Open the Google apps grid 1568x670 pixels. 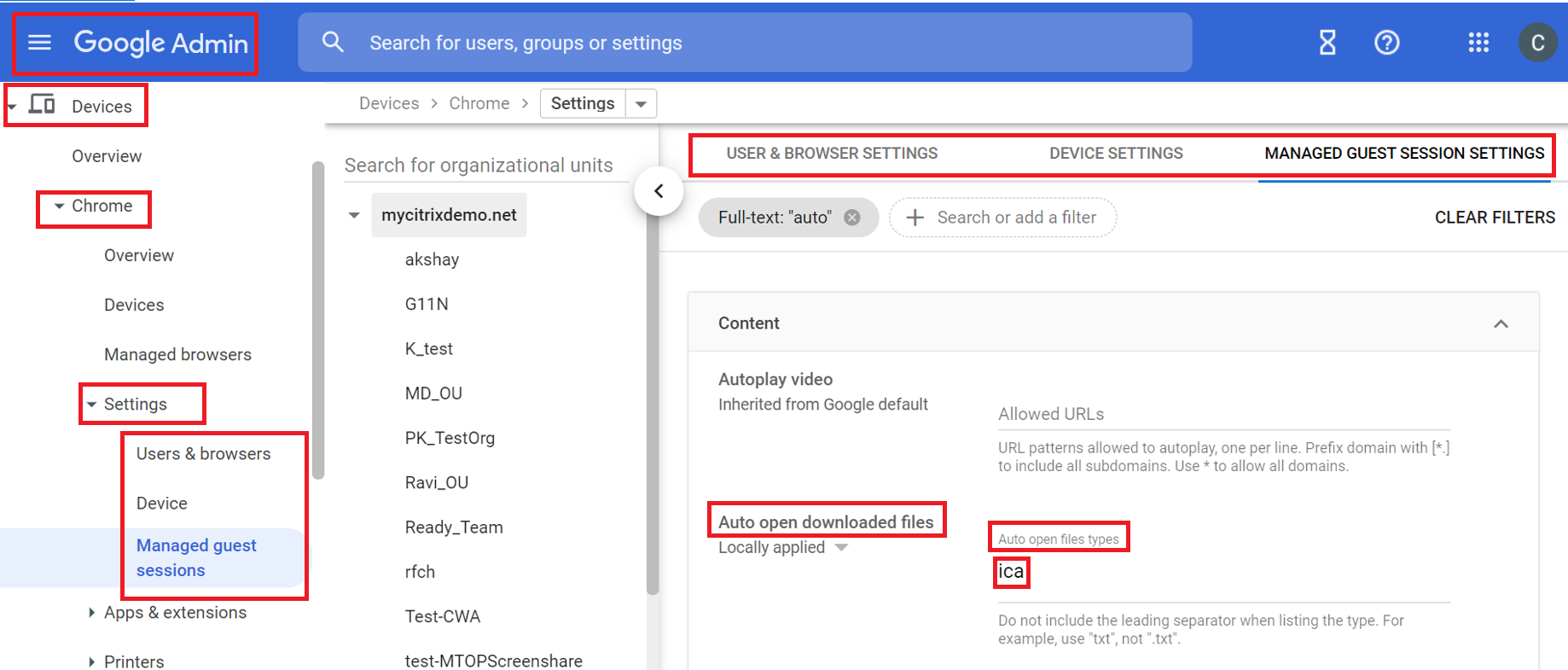pyautogui.click(x=1478, y=43)
